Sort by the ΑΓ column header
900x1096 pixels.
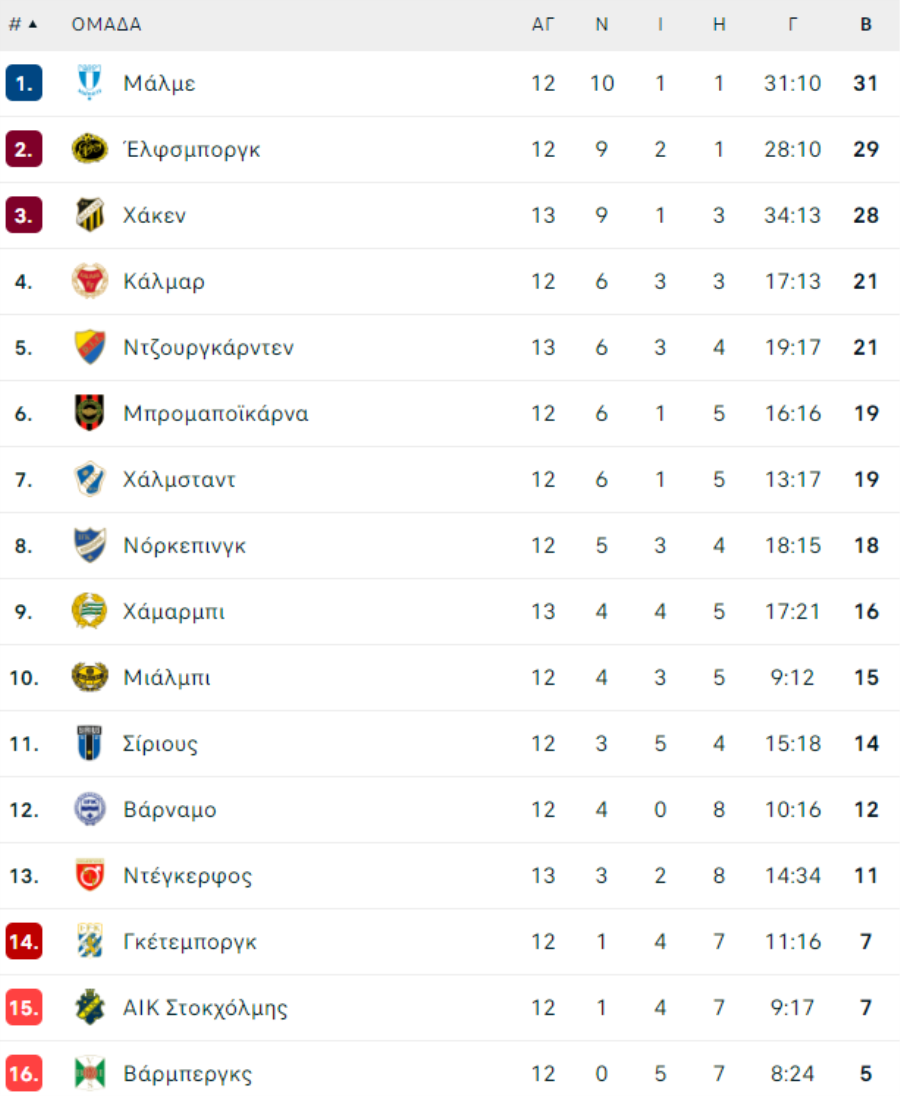pos(542,24)
